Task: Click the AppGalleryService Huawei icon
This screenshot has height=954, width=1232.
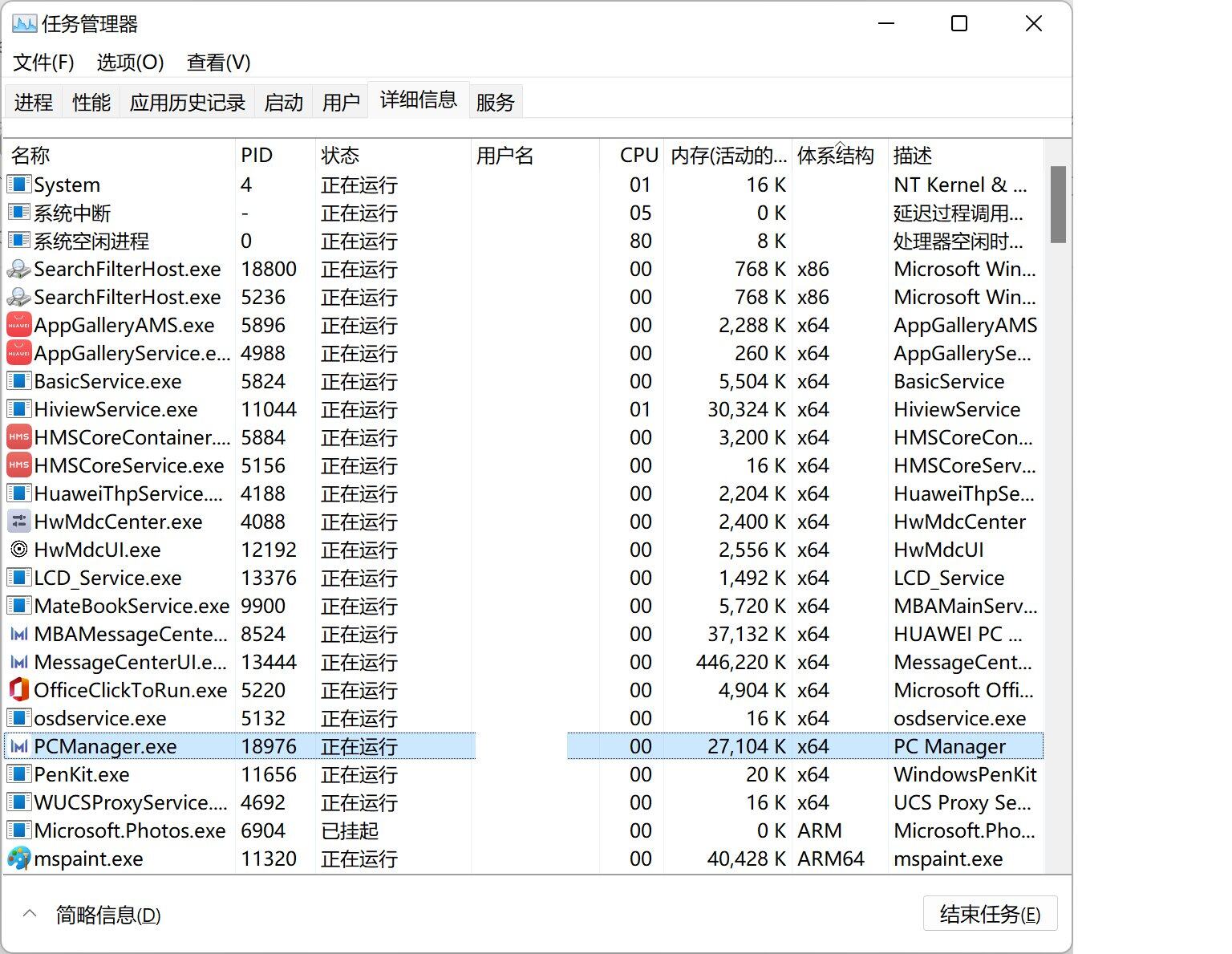Action: point(19,353)
